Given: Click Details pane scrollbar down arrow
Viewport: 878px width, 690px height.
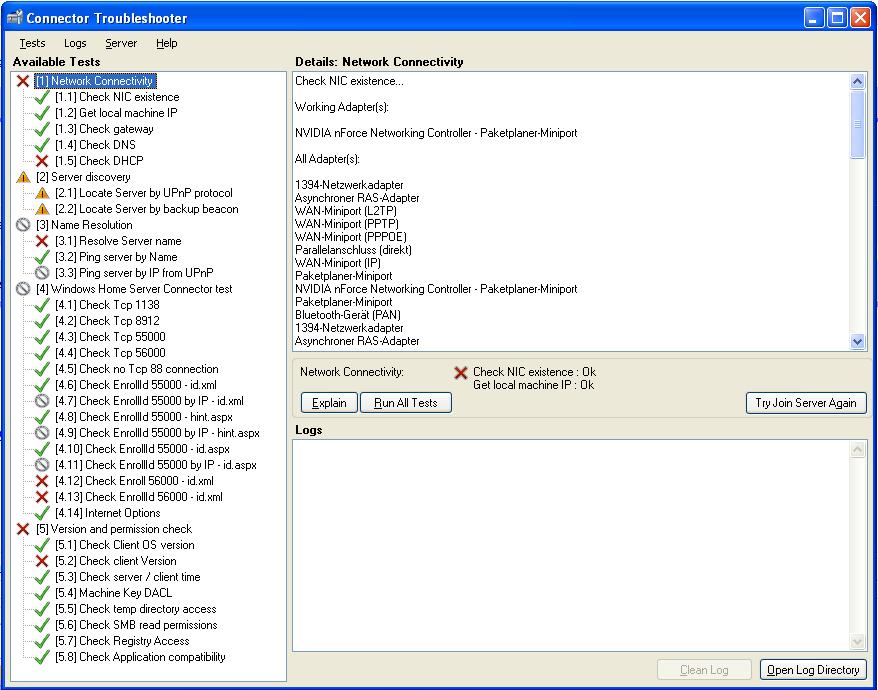Looking at the screenshot, I should point(857,341).
